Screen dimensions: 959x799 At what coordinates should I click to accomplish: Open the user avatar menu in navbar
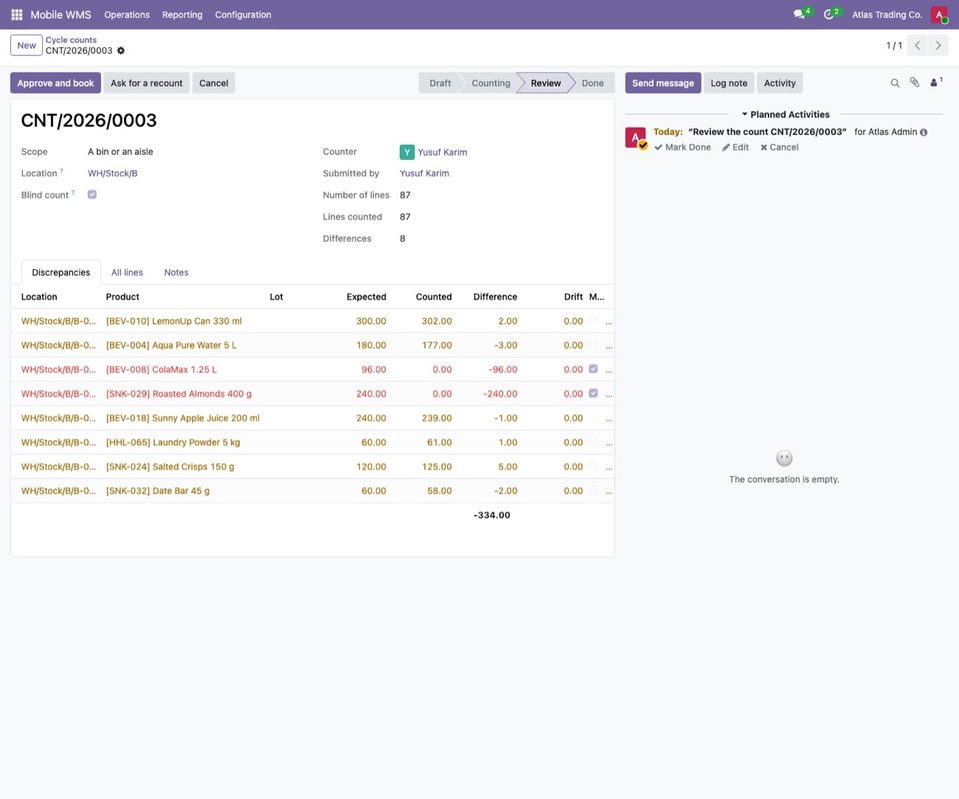[x=939, y=15]
